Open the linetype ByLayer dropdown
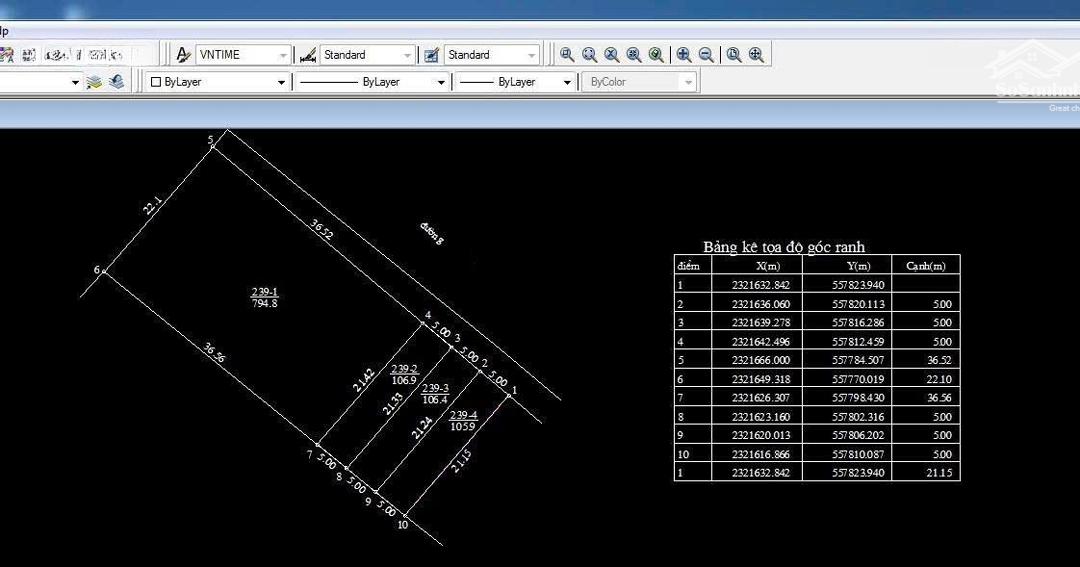The width and height of the screenshot is (1080, 567). (441, 82)
